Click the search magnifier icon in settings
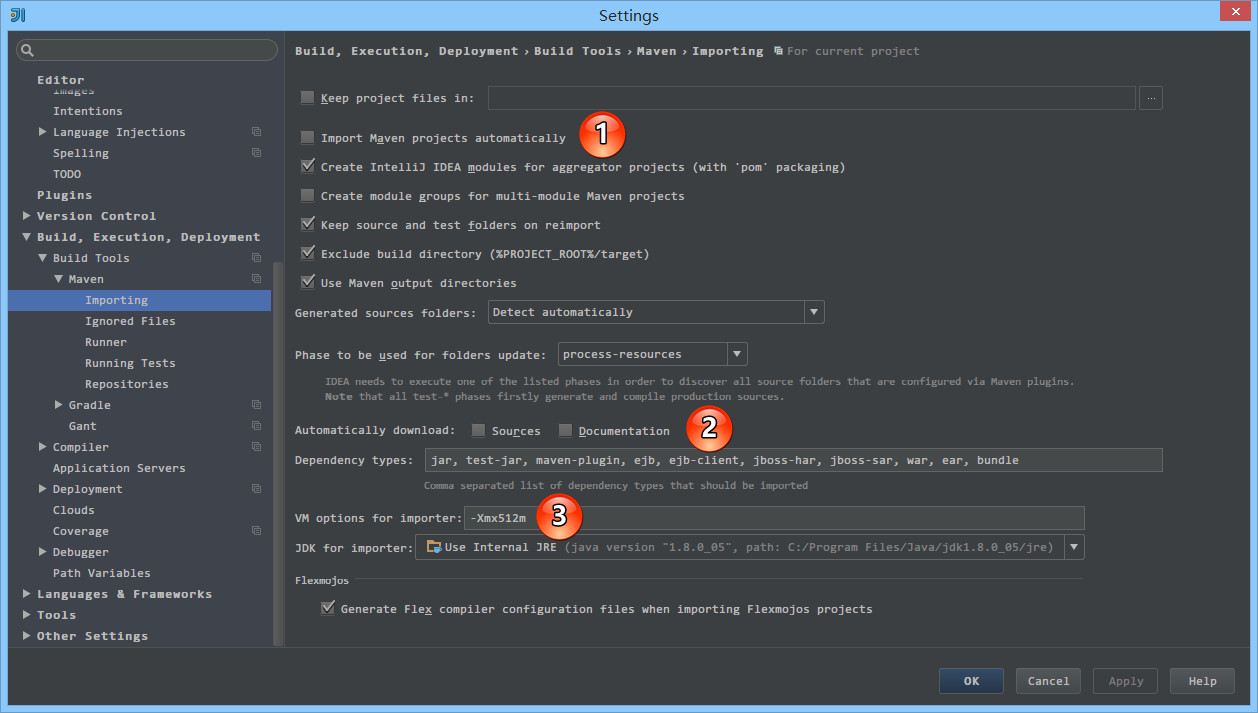This screenshot has width=1258, height=713. (x=27, y=50)
